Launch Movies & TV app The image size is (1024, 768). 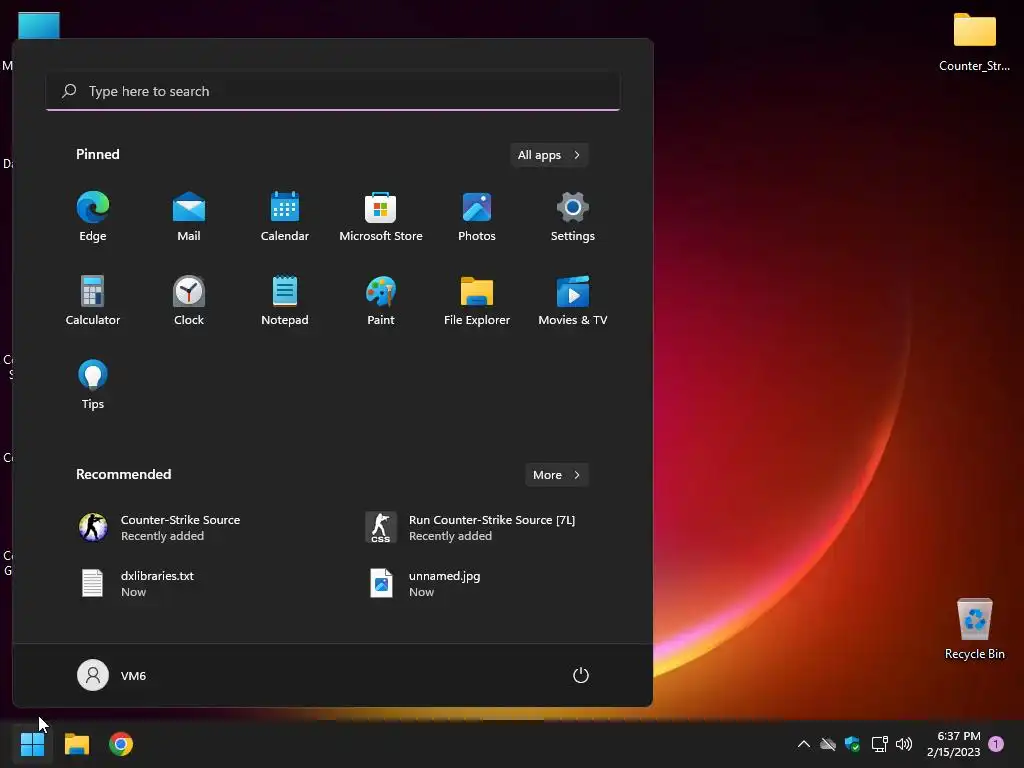(573, 301)
